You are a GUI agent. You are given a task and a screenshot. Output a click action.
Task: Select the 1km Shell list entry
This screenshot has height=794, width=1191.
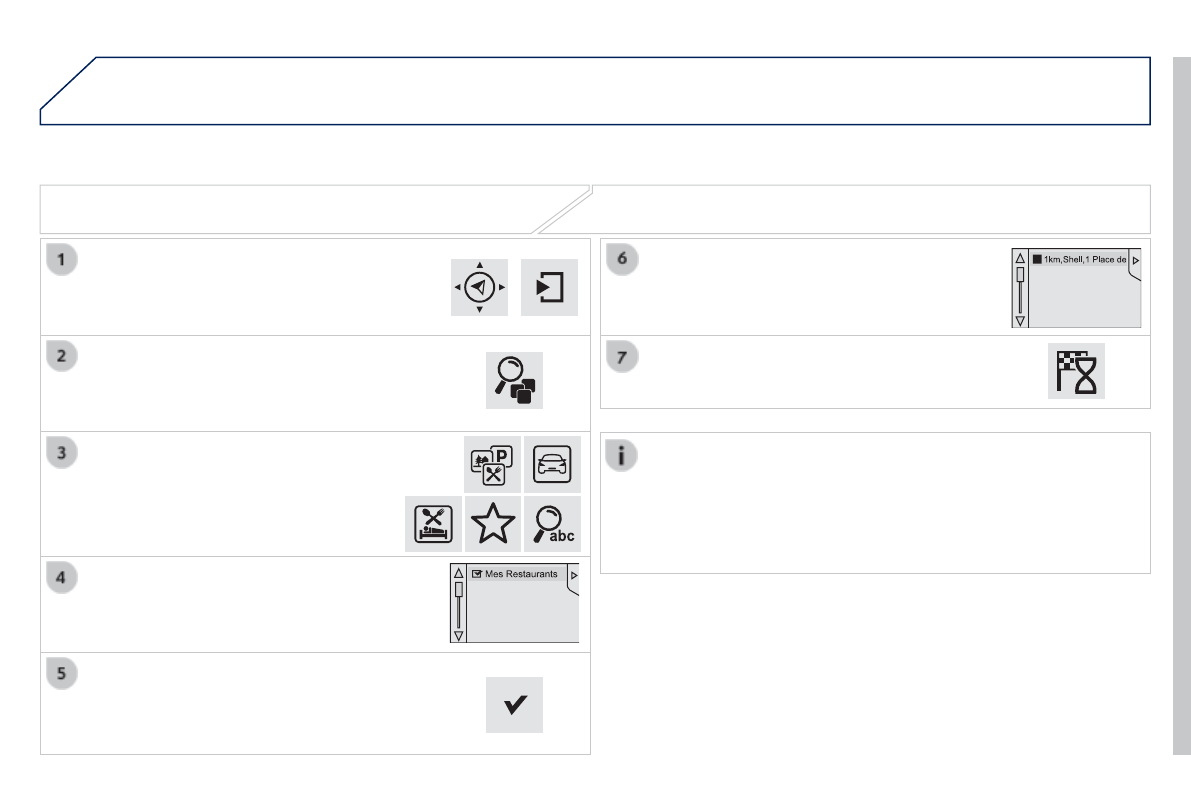click(x=1079, y=259)
